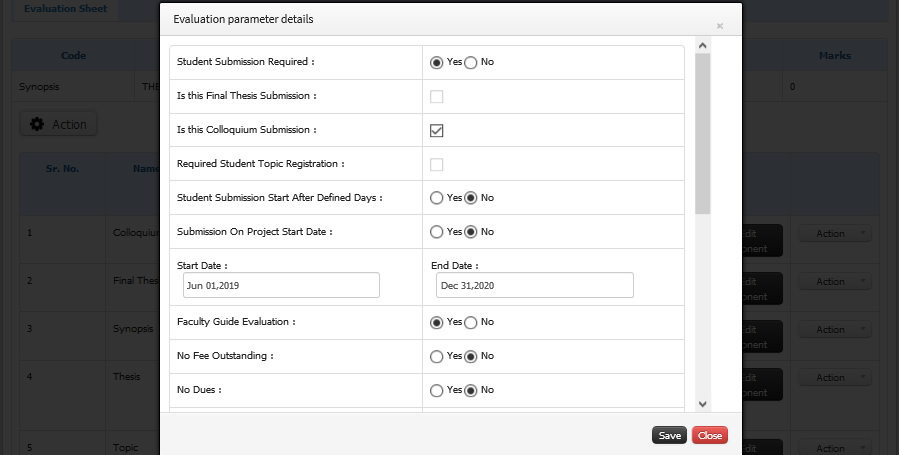Save the evaluation parameter details
Image resolution: width=899 pixels, height=455 pixels.
[669, 436]
